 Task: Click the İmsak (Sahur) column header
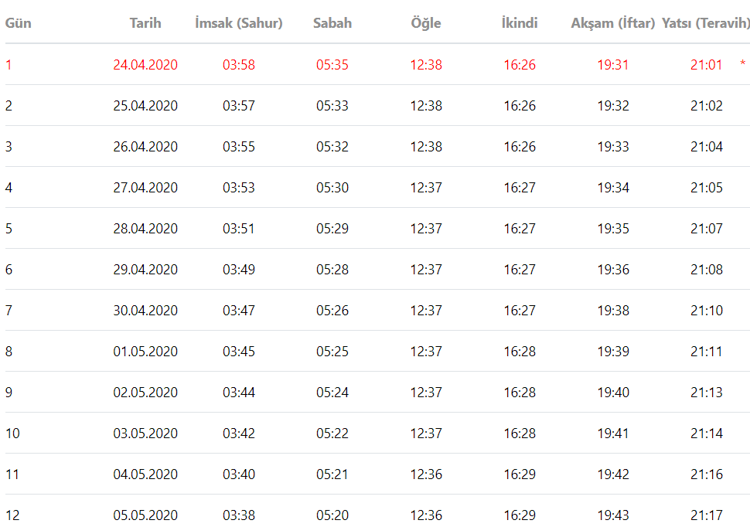tap(238, 22)
